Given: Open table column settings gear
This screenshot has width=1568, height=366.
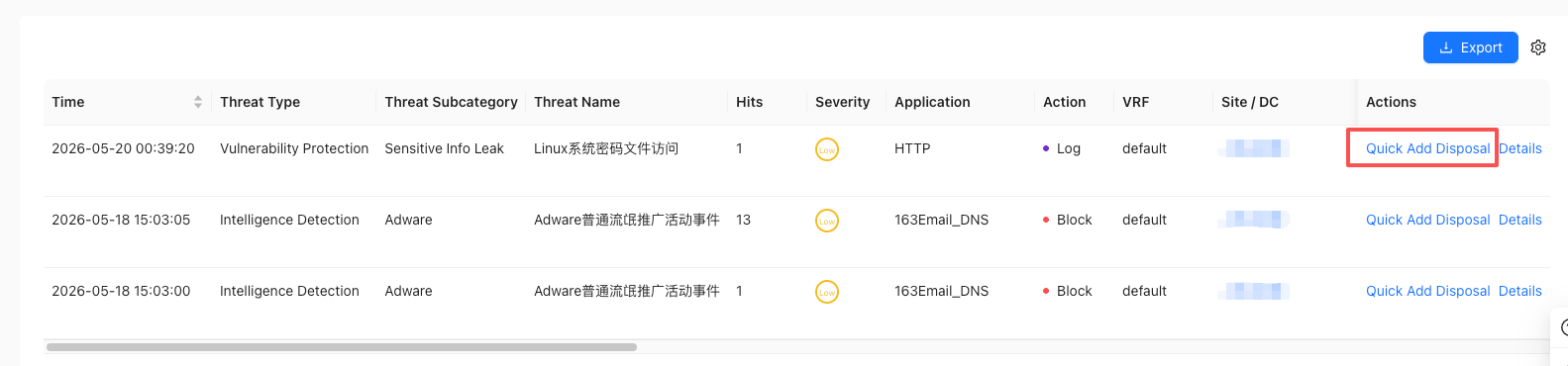Looking at the screenshot, I should (1538, 47).
